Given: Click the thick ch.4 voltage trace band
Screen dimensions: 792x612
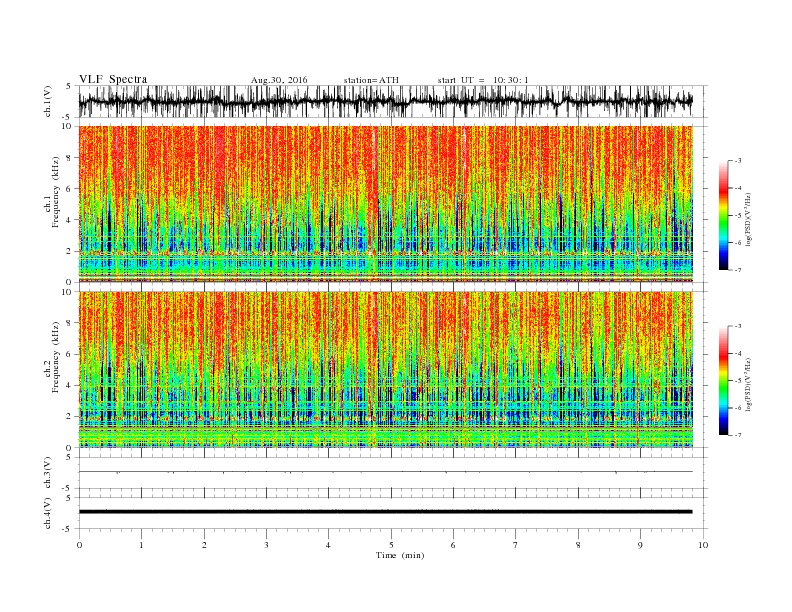Looking at the screenshot, I should point(385,512).
